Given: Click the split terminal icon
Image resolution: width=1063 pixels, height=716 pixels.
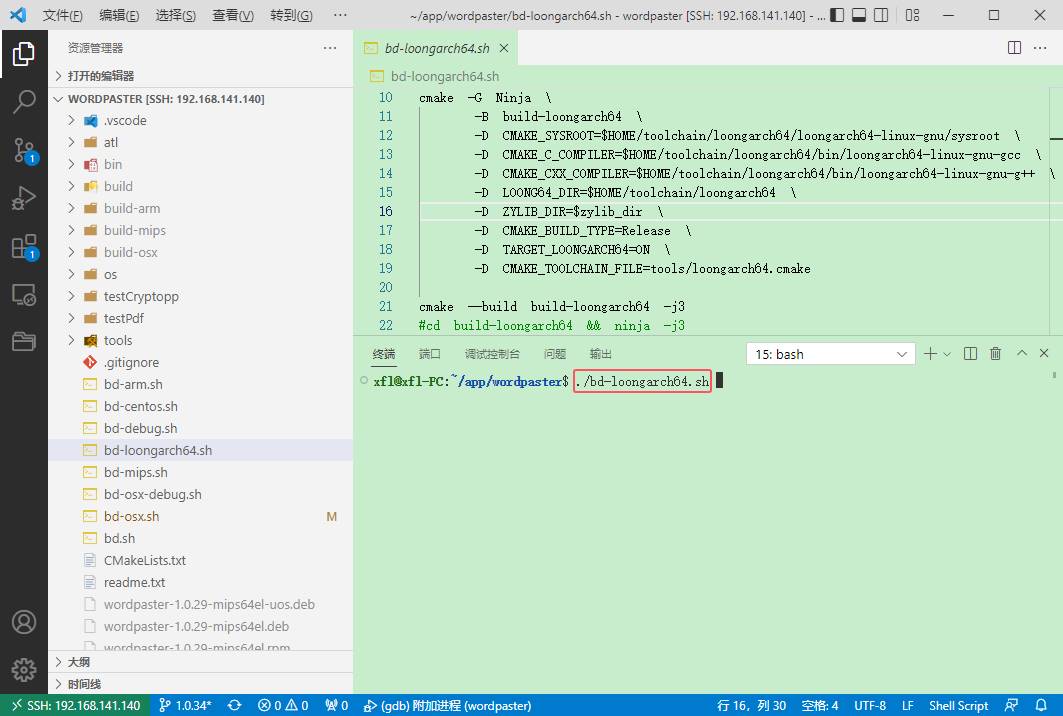Looking at the screenshot, I should 970,354.
